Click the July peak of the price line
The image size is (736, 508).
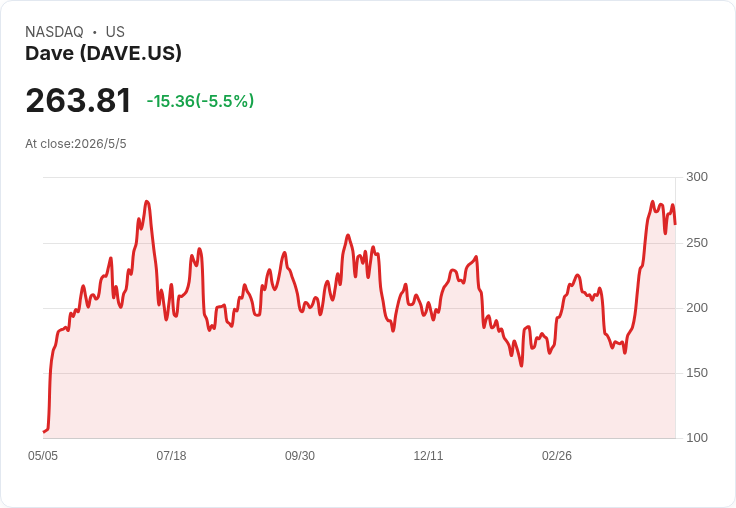(x=147, y=201)
